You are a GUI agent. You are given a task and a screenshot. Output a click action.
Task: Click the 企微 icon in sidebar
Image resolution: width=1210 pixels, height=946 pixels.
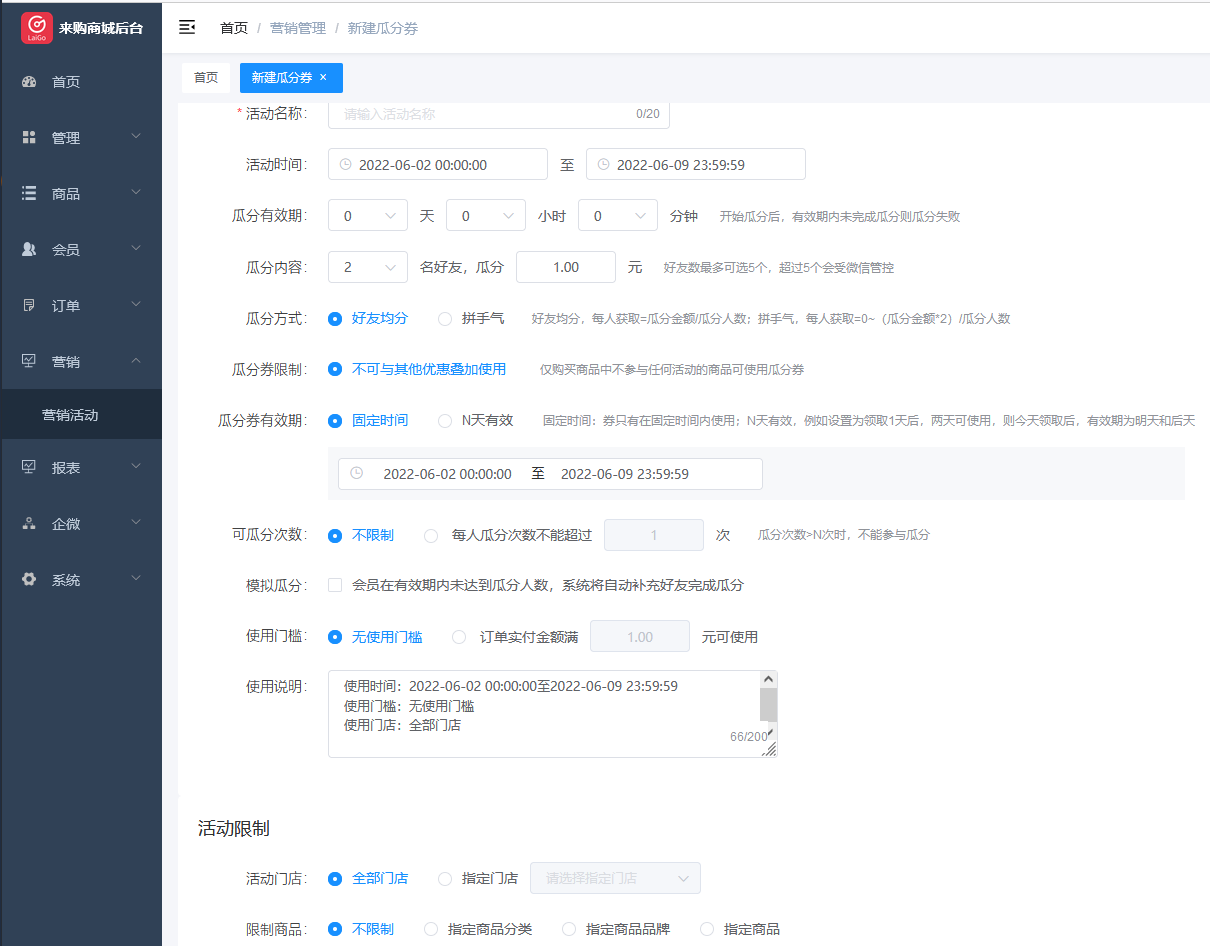[29, 524]
